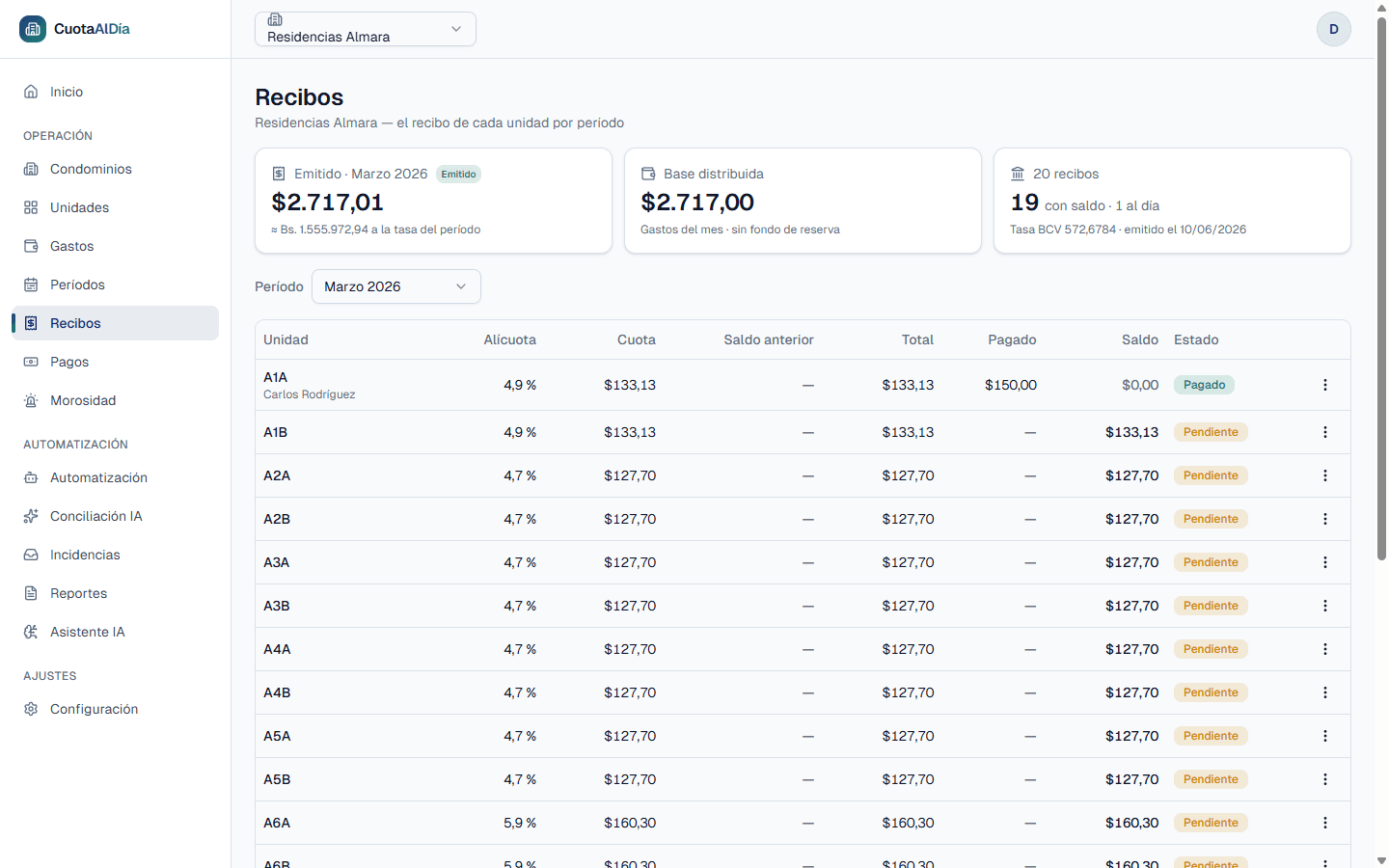Image resolution: width=1389 pixels, height=868 pixels.
Task: Click the Morosidad alarm icon
Action: [x=31, y=400]
